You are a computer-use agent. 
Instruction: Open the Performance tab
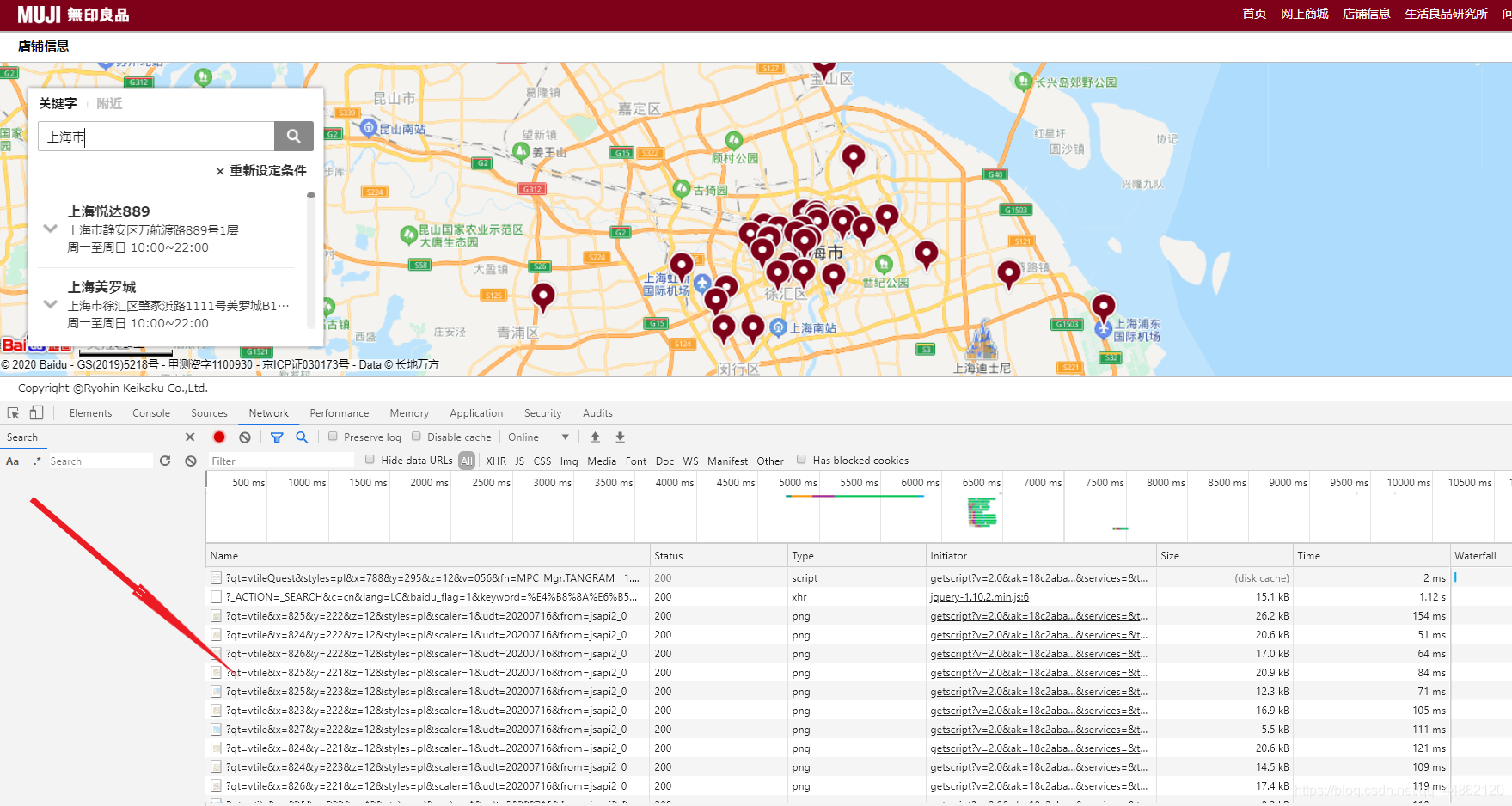340,413
